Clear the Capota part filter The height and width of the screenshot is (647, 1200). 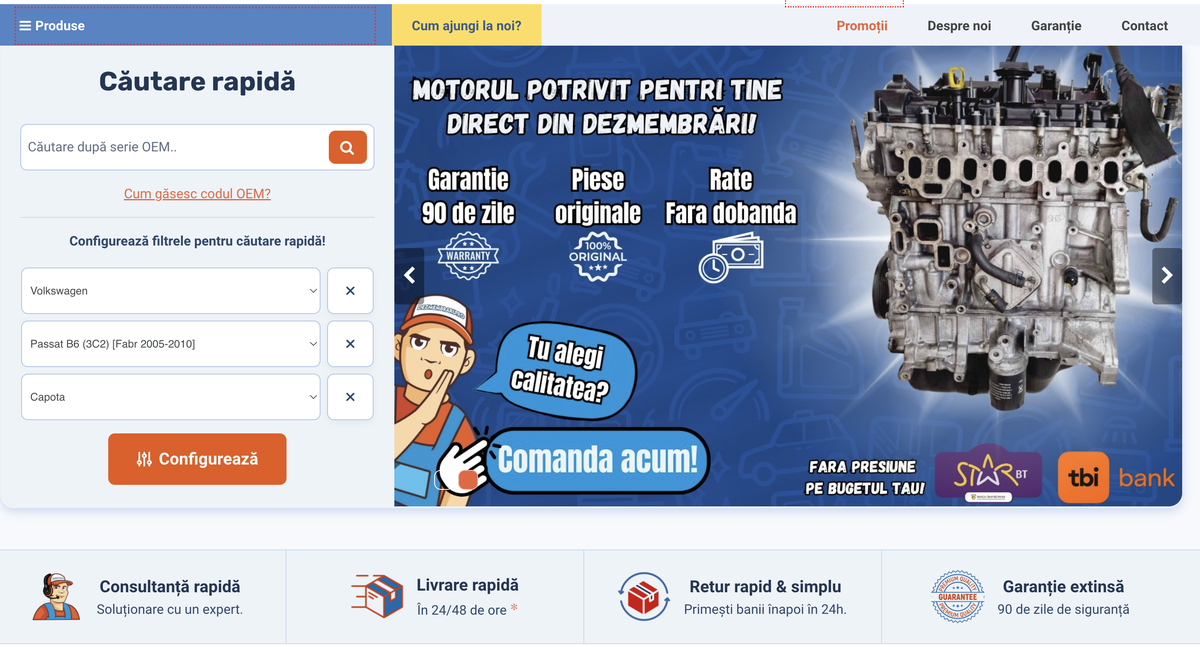350,397
